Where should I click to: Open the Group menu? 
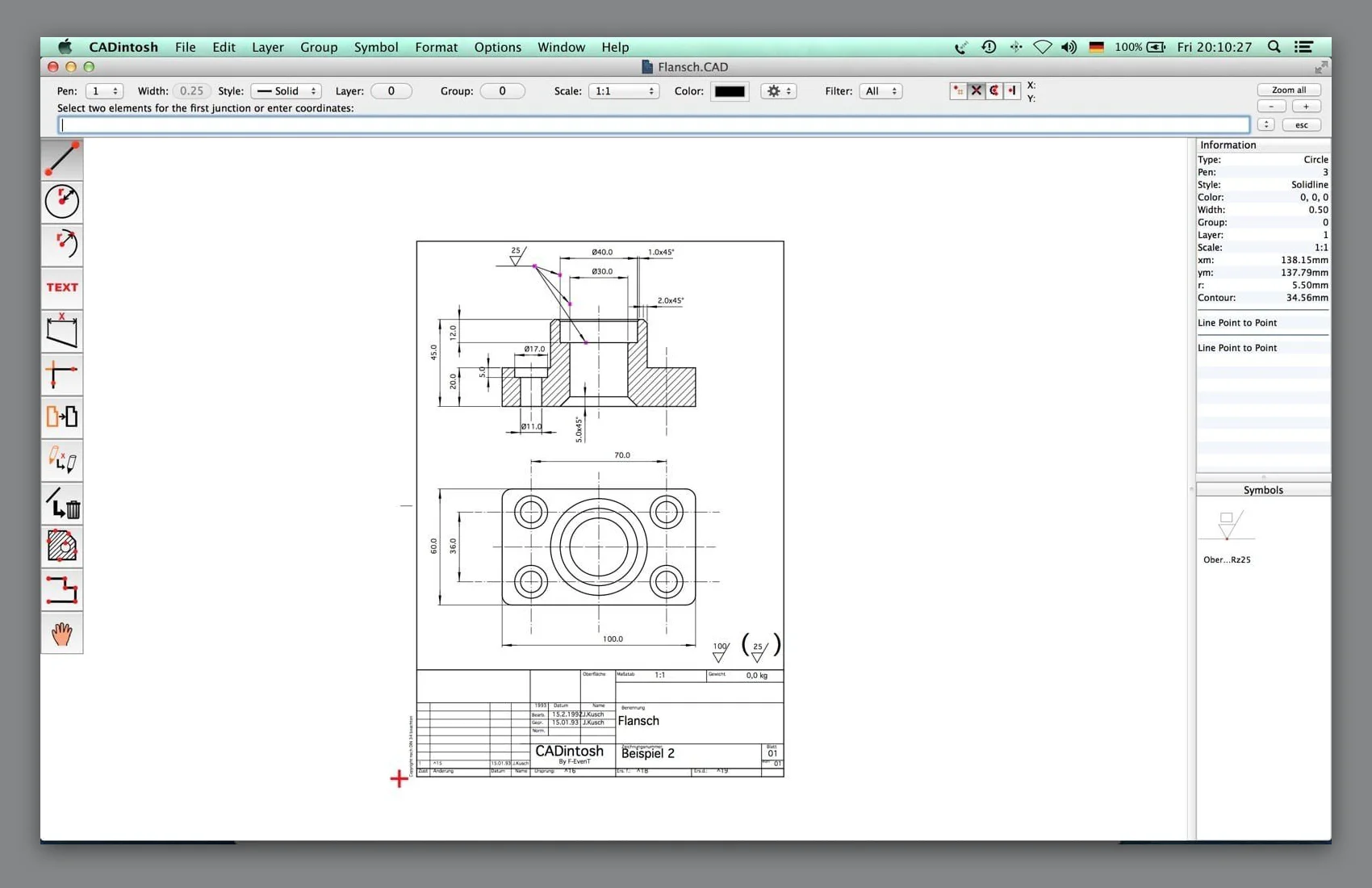tap(319, 47)
